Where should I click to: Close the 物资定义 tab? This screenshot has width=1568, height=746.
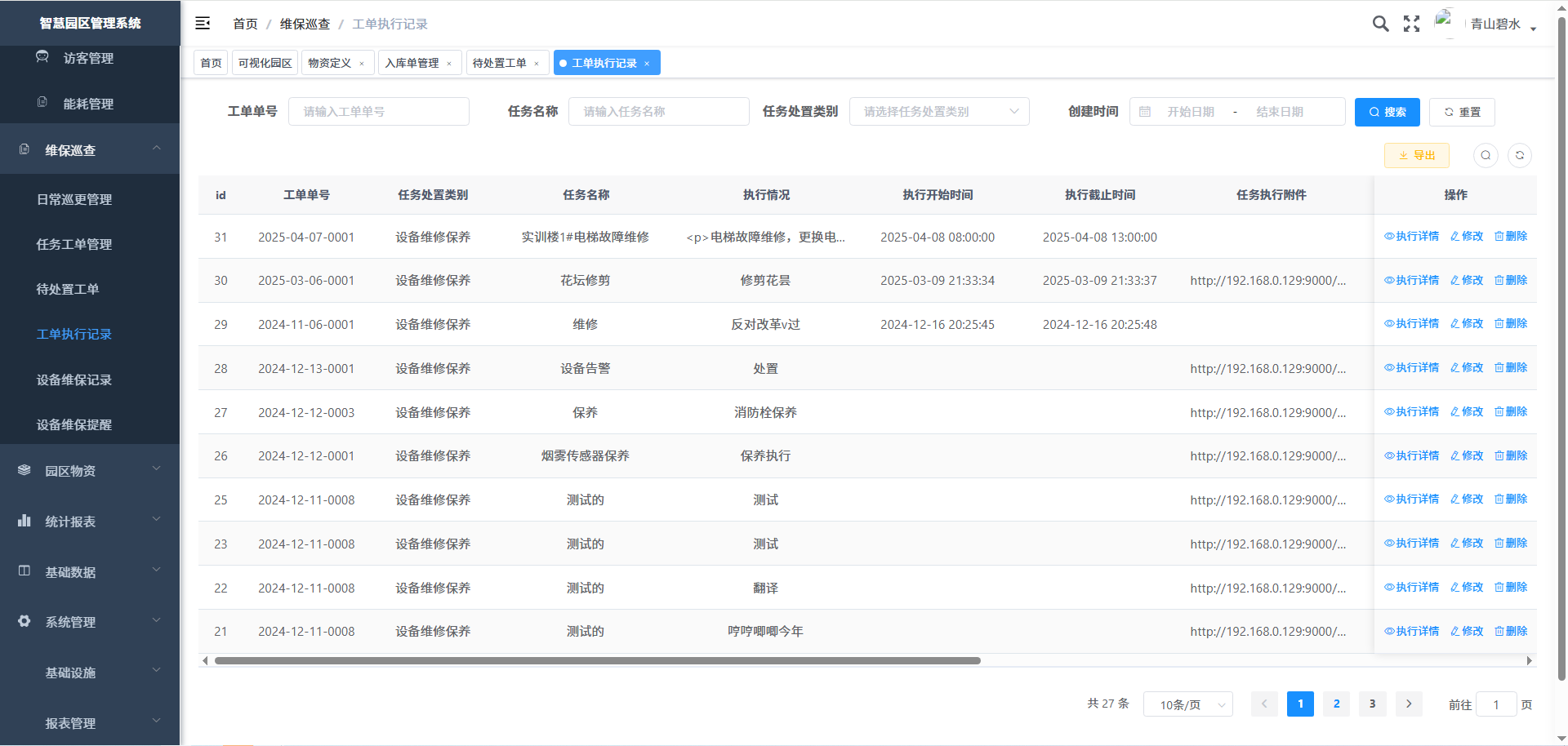362,64
